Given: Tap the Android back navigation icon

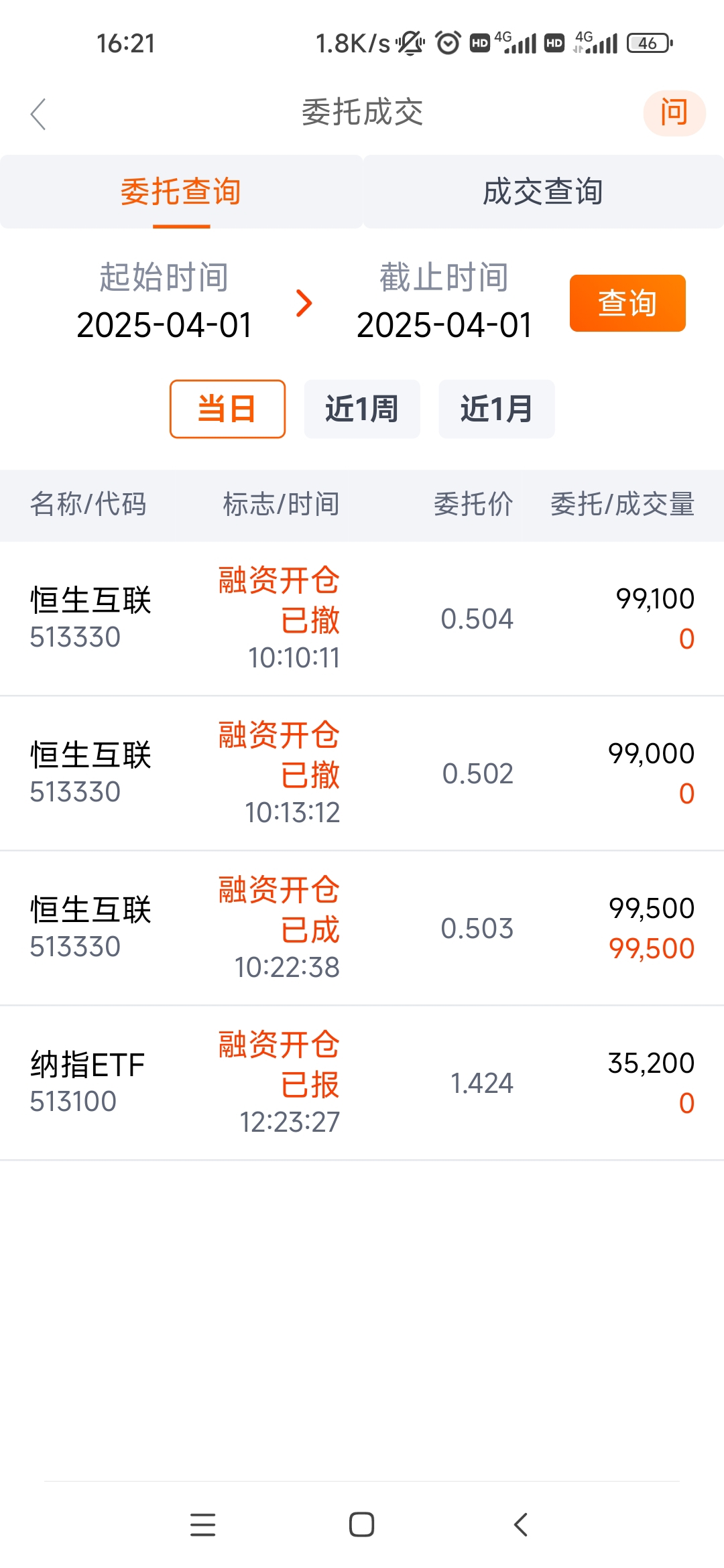Looking at the screenshot, I should click(521, 1524).
